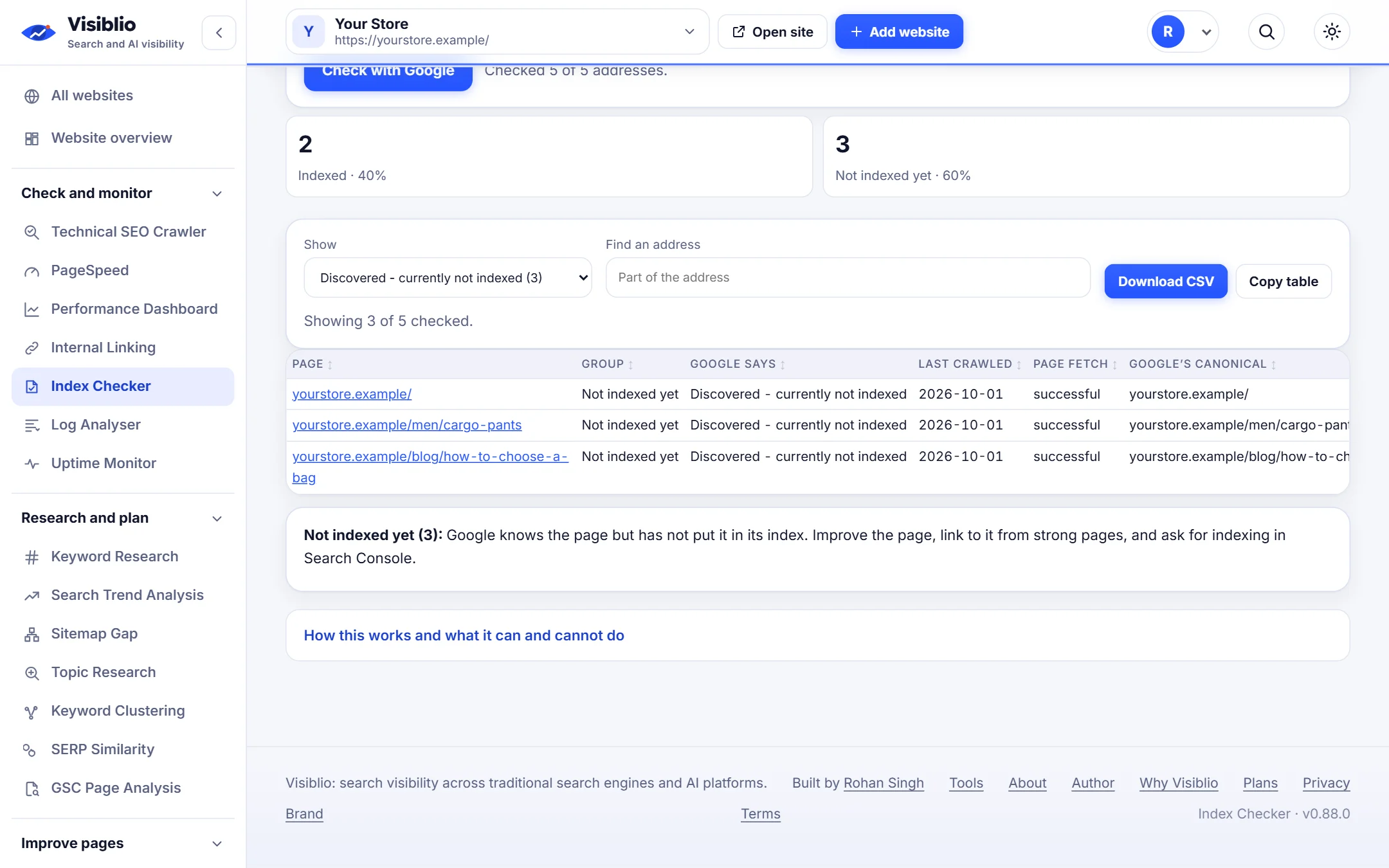
Task: Focus the Part of the address field
Action: pyautogui.click(x=848, y=278)
